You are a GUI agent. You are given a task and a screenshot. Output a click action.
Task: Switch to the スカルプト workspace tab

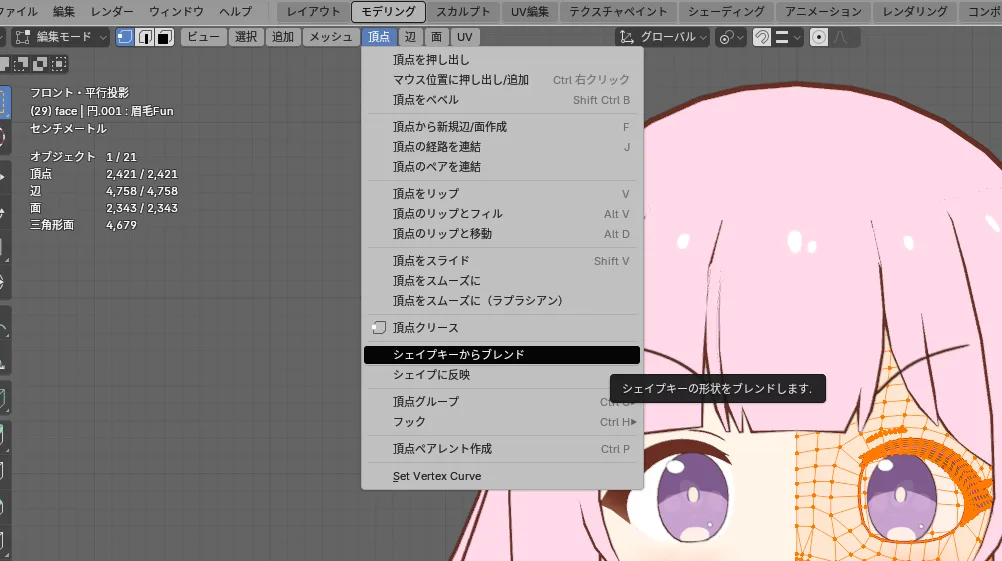point(463,12)
